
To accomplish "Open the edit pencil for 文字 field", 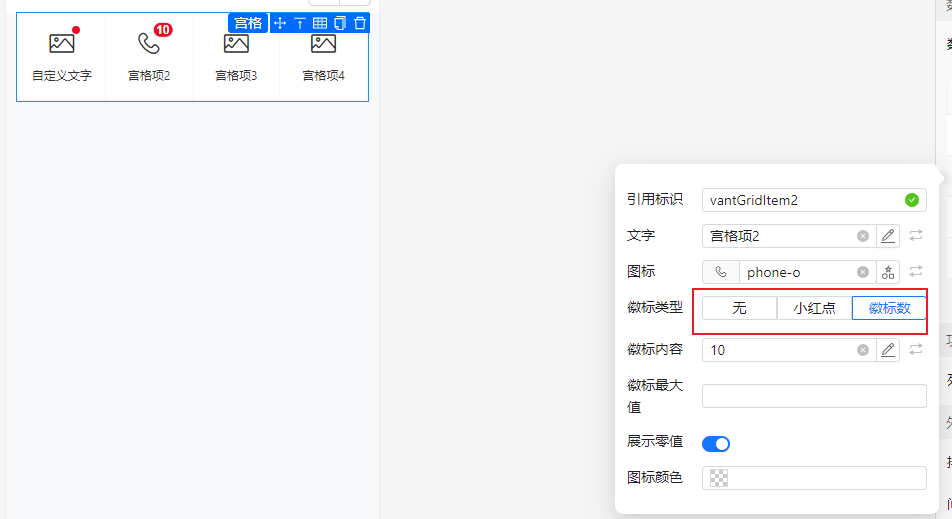I will [x=888, y=236].
